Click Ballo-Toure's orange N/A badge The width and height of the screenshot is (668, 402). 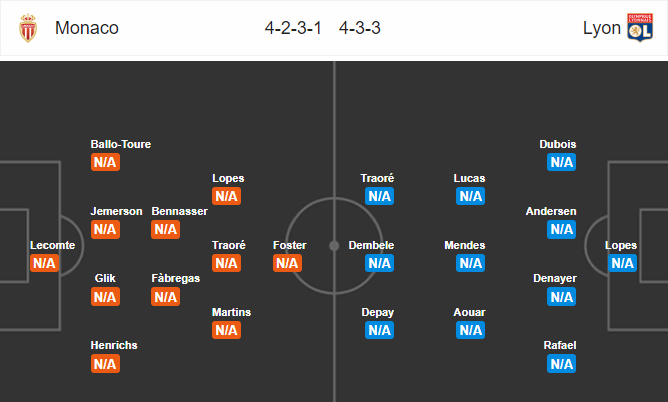tap(105, 162)
